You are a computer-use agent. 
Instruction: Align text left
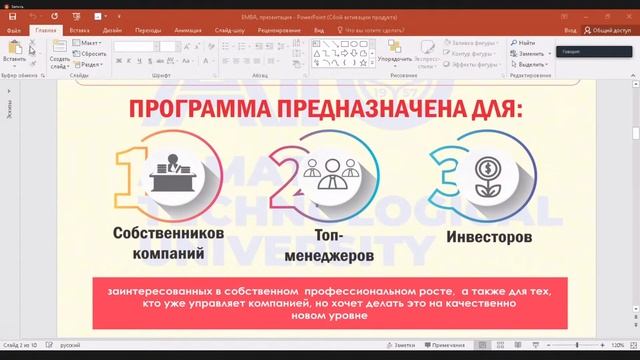[x=226, y=61]
